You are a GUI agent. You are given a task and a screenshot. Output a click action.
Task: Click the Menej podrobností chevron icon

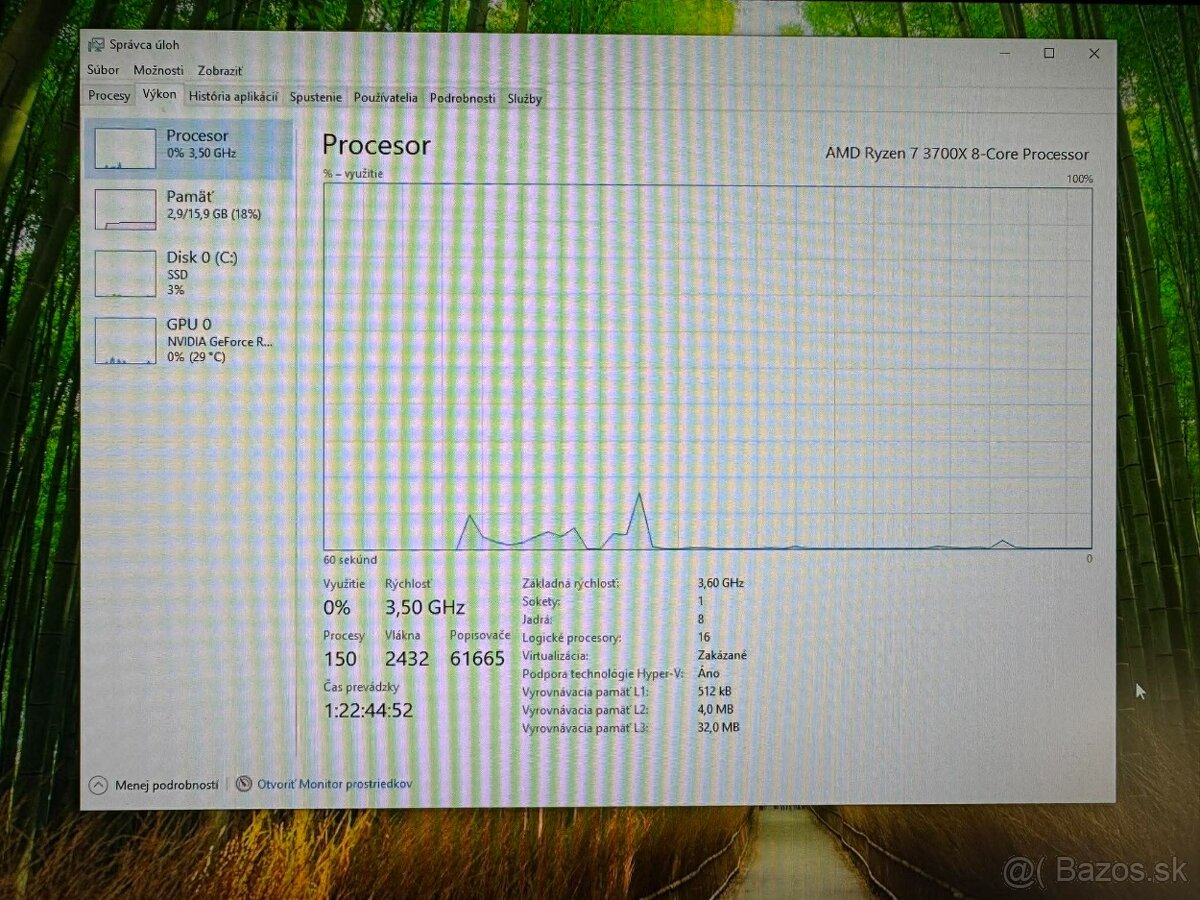coord(98,785)
